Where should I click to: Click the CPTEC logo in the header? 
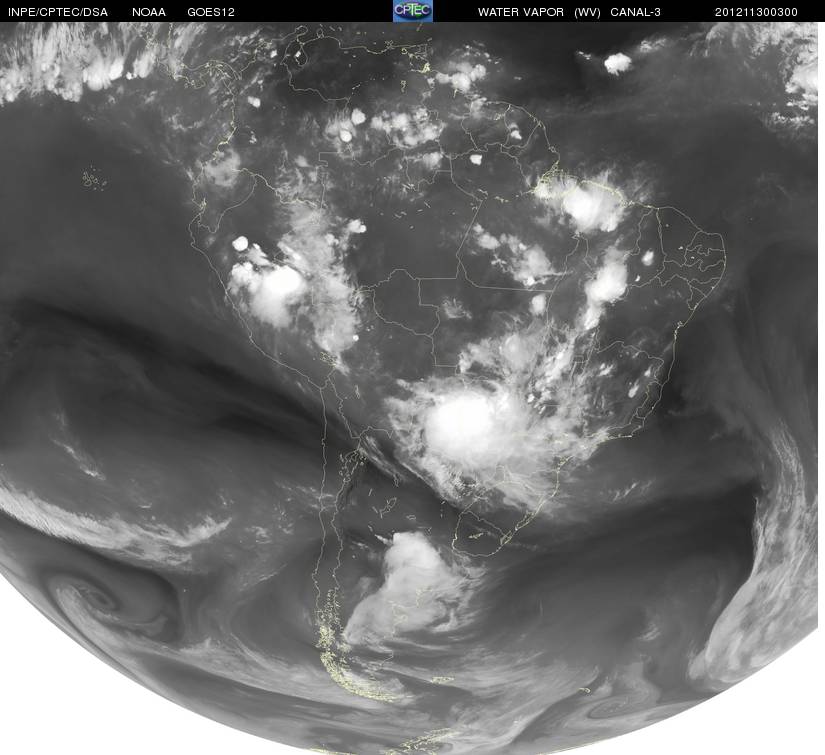(x=413, y=11)
